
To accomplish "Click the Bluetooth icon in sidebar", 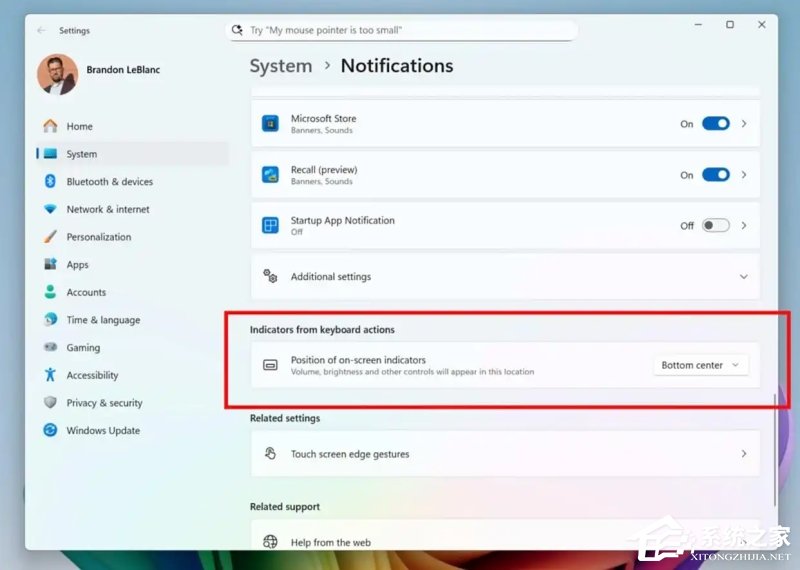I will coord(50,181).
